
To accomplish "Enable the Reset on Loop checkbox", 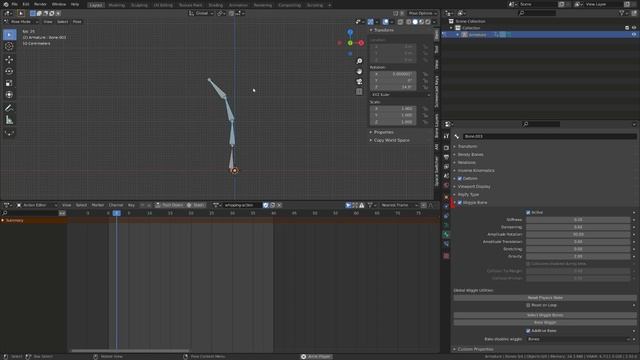I will coord(528,305).
